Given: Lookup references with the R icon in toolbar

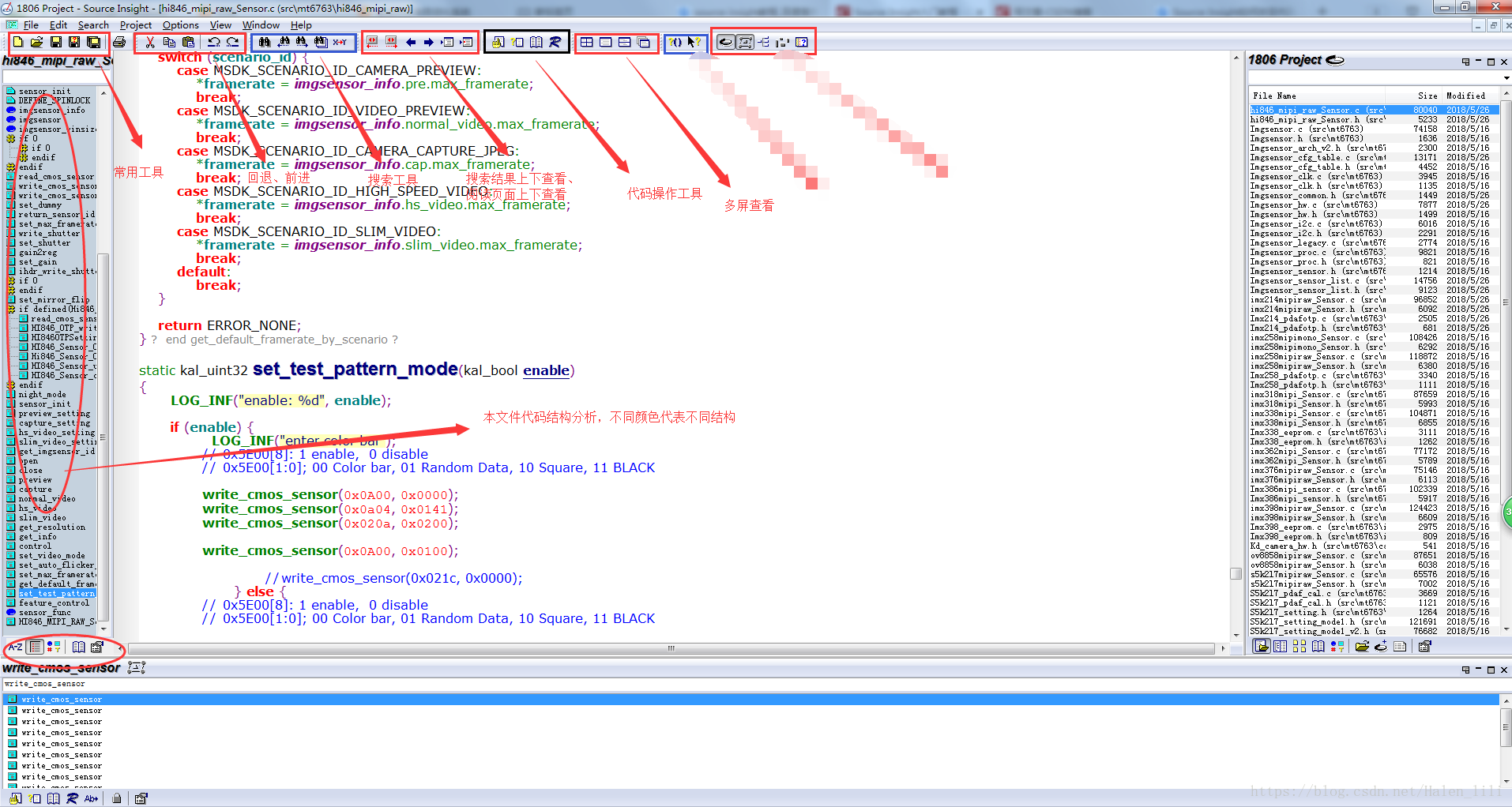Looking at the screenshot, I should pos(555,42).
